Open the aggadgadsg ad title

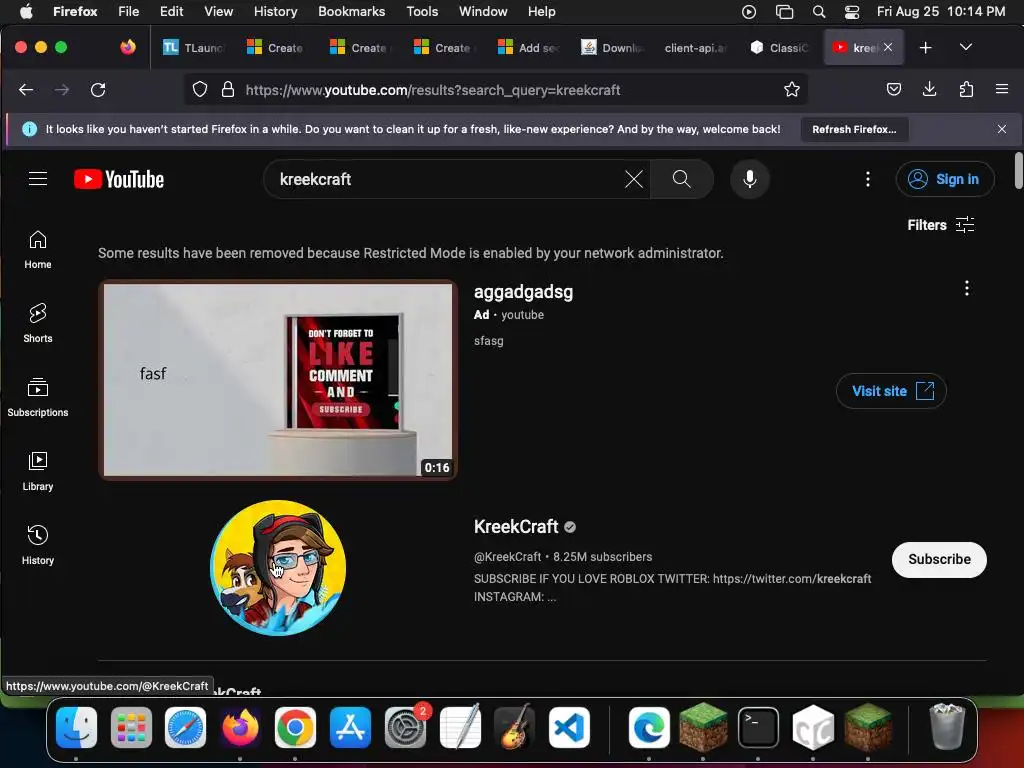coord(523,292)
